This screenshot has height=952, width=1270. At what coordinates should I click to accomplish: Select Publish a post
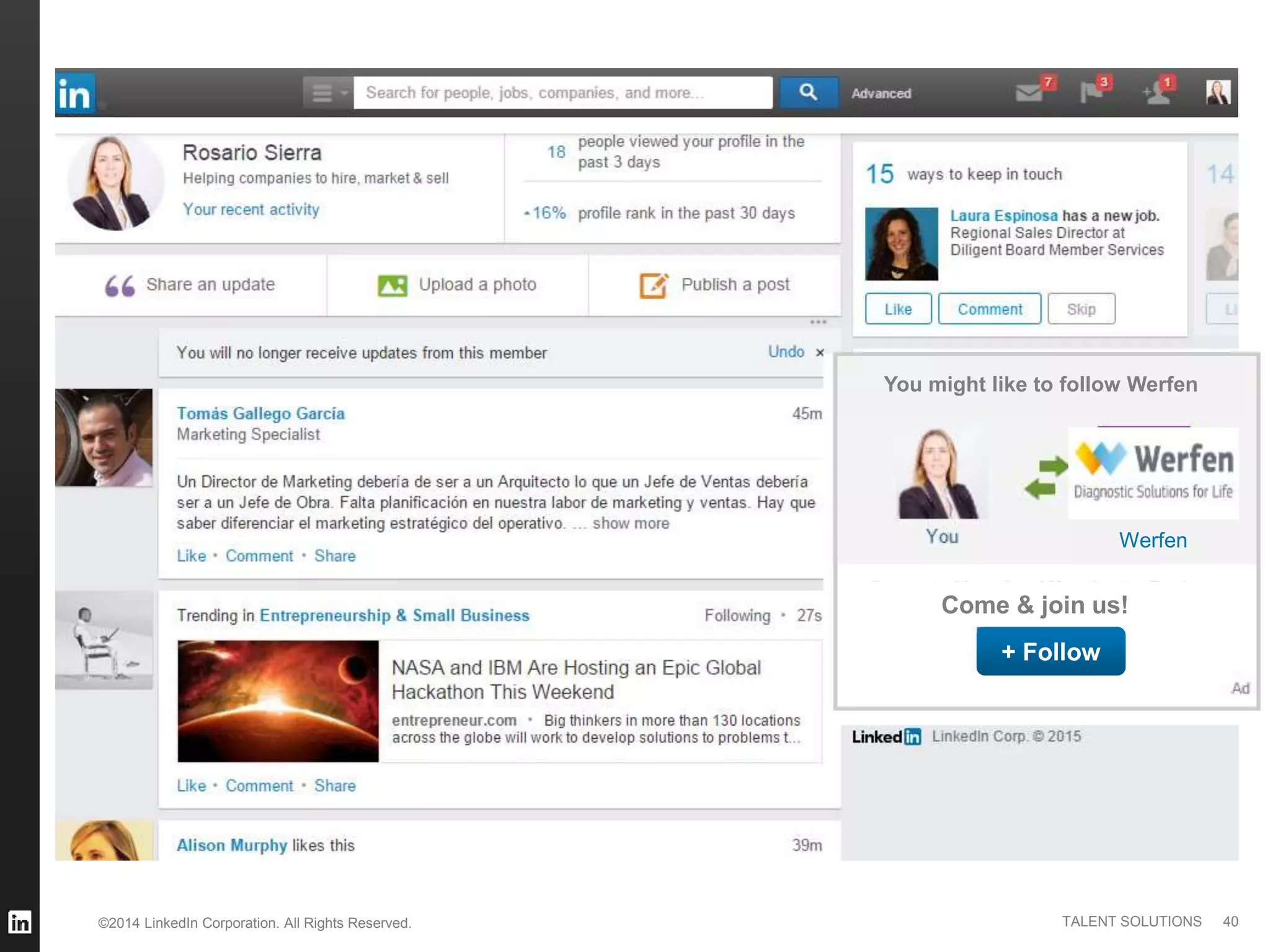[x=735, y=284]
